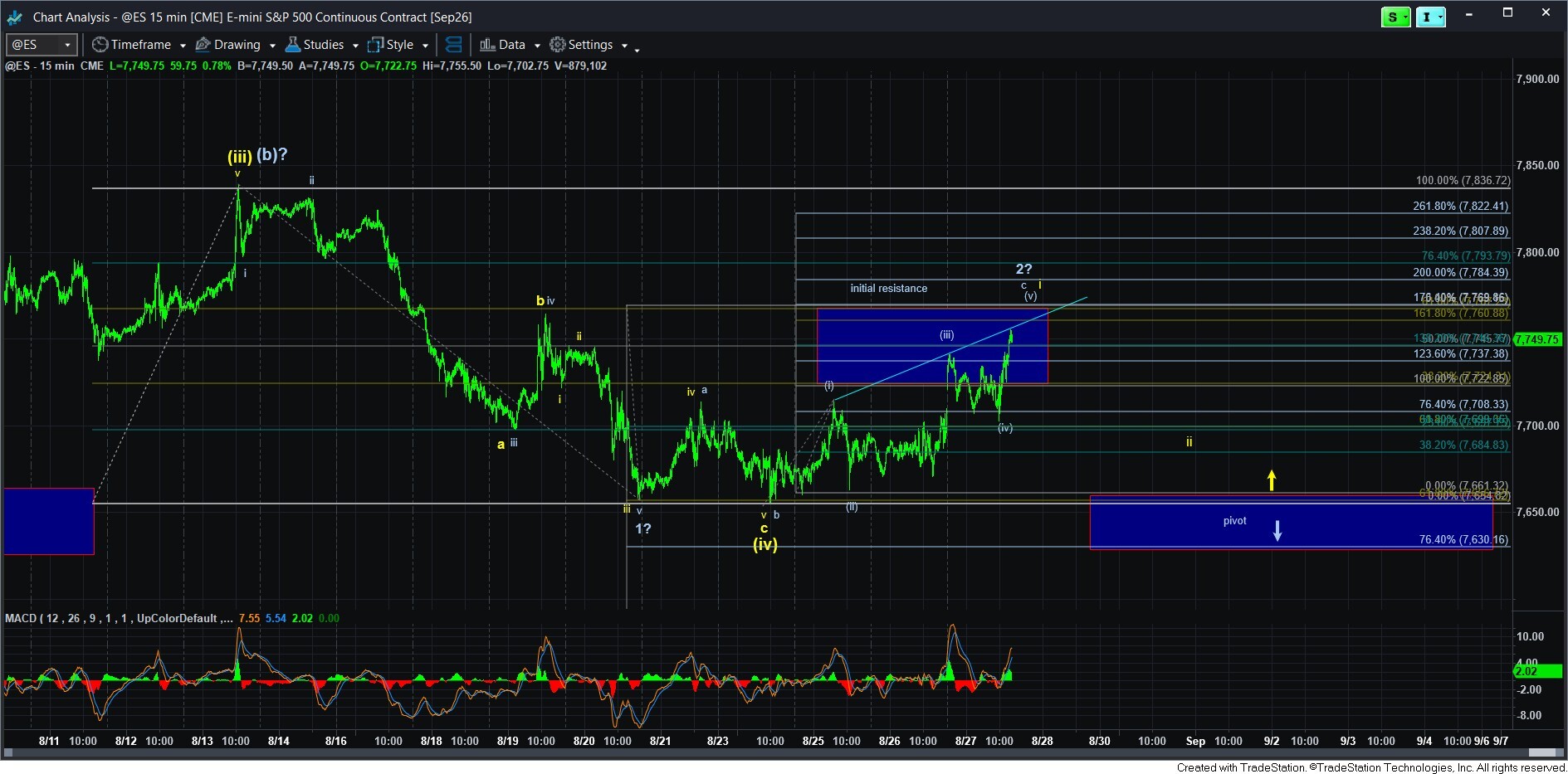Click the Drawing tools pencil icon
Screen dimensions: 1568x774
[x=203, y=45]
